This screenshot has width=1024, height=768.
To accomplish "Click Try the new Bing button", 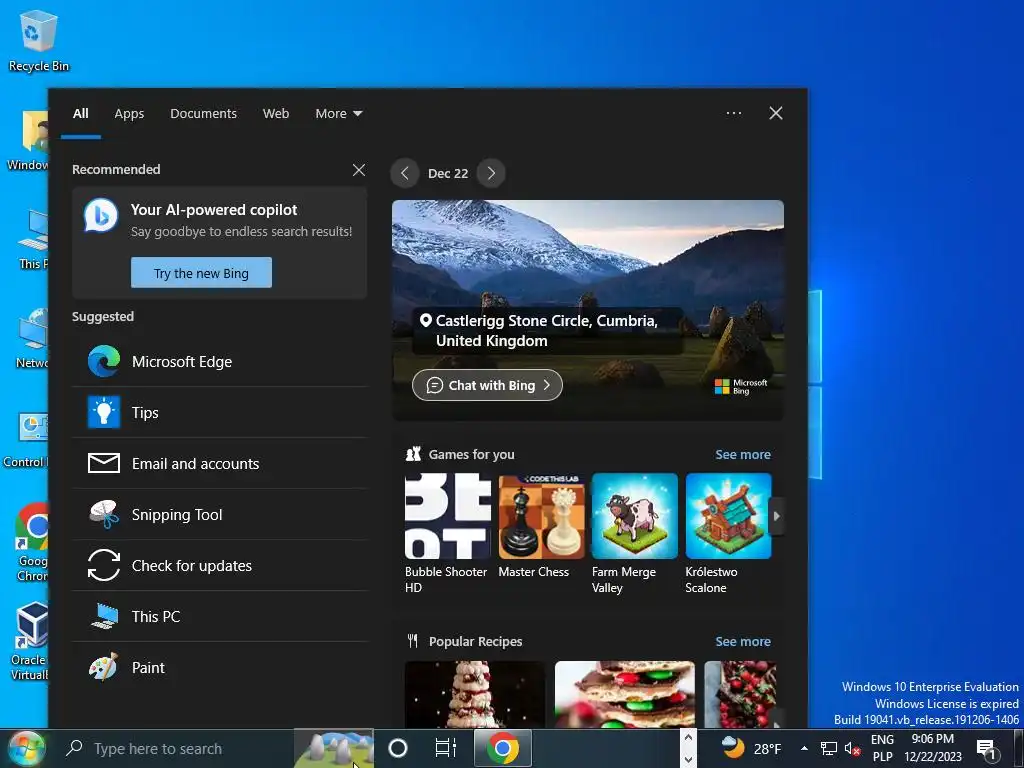I will click(201, 273).
